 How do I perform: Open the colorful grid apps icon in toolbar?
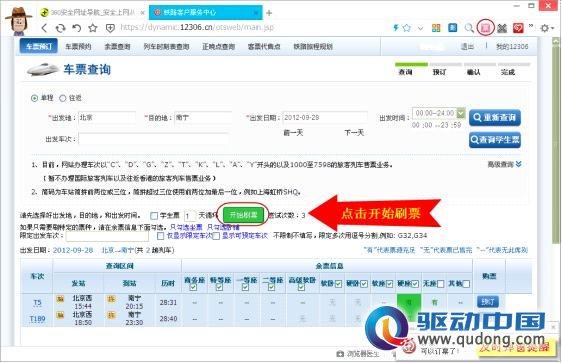pos(436,28)
